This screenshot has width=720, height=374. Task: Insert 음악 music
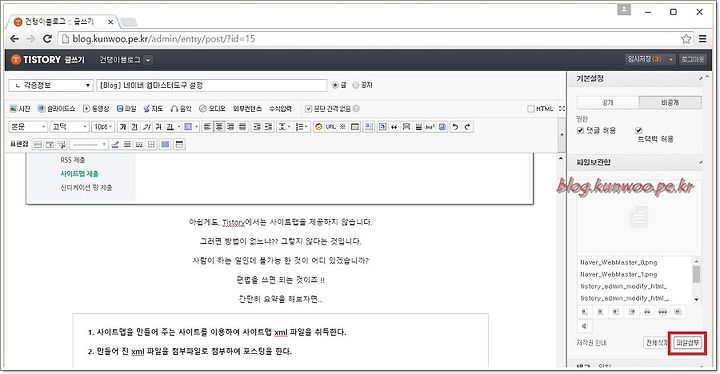tap(181, 108)
